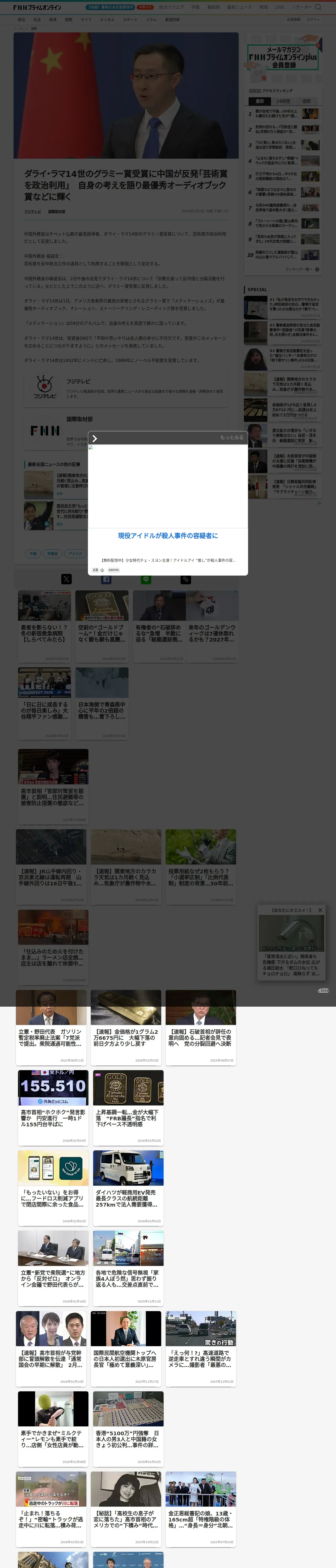This screenshot has width=336, height=1568.
Task: Click the アメリカ tag below the article
Action: click(x=75, y=553)
